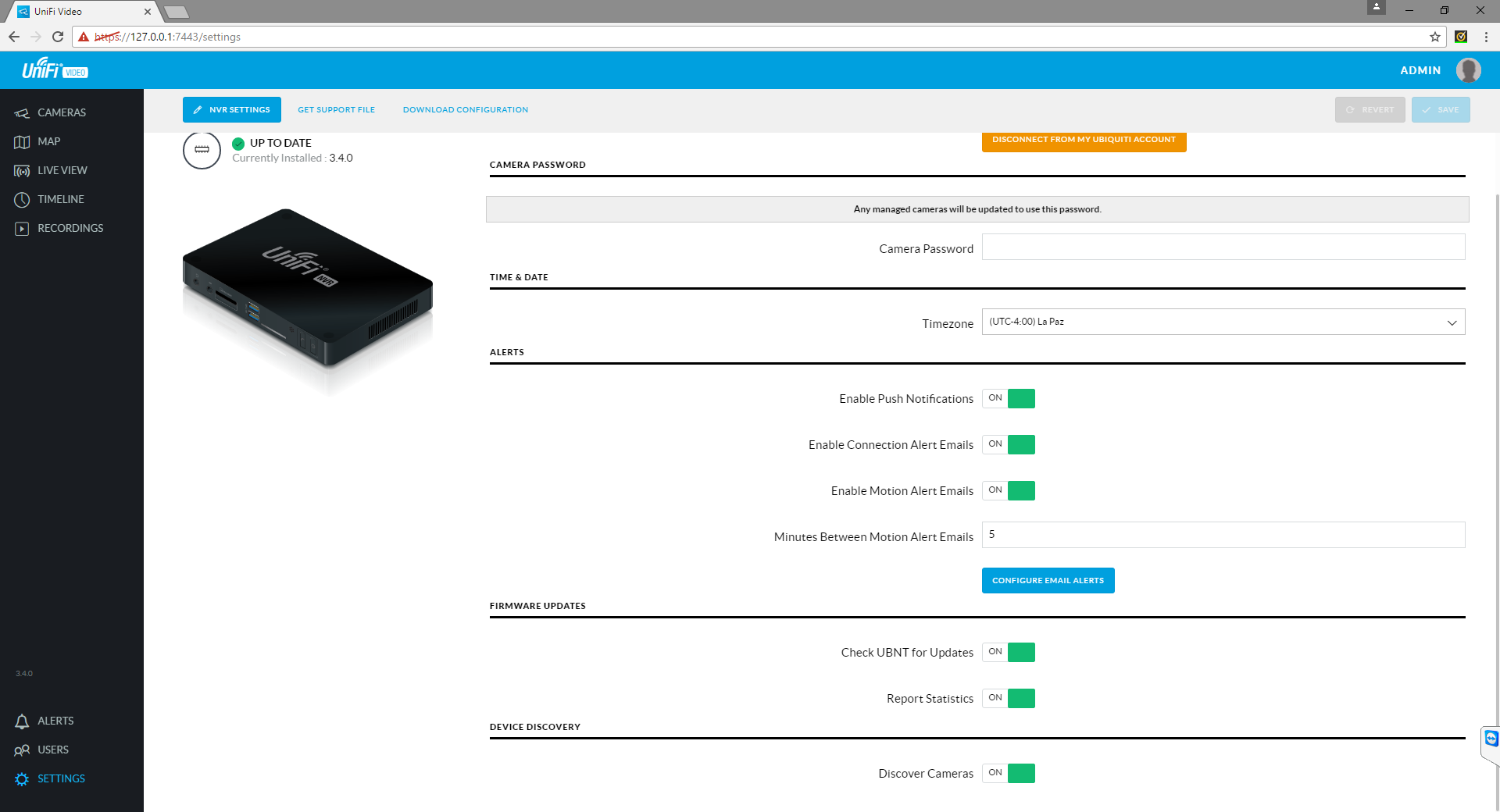1500x812 pixels.
Task: Toggle Discover Cameras switch
Action: tap(1009, 773)
